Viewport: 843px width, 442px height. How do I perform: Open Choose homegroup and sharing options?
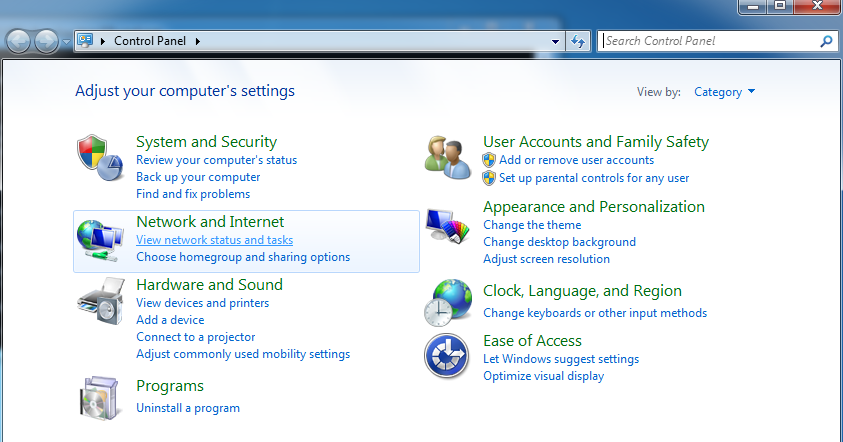243,257
